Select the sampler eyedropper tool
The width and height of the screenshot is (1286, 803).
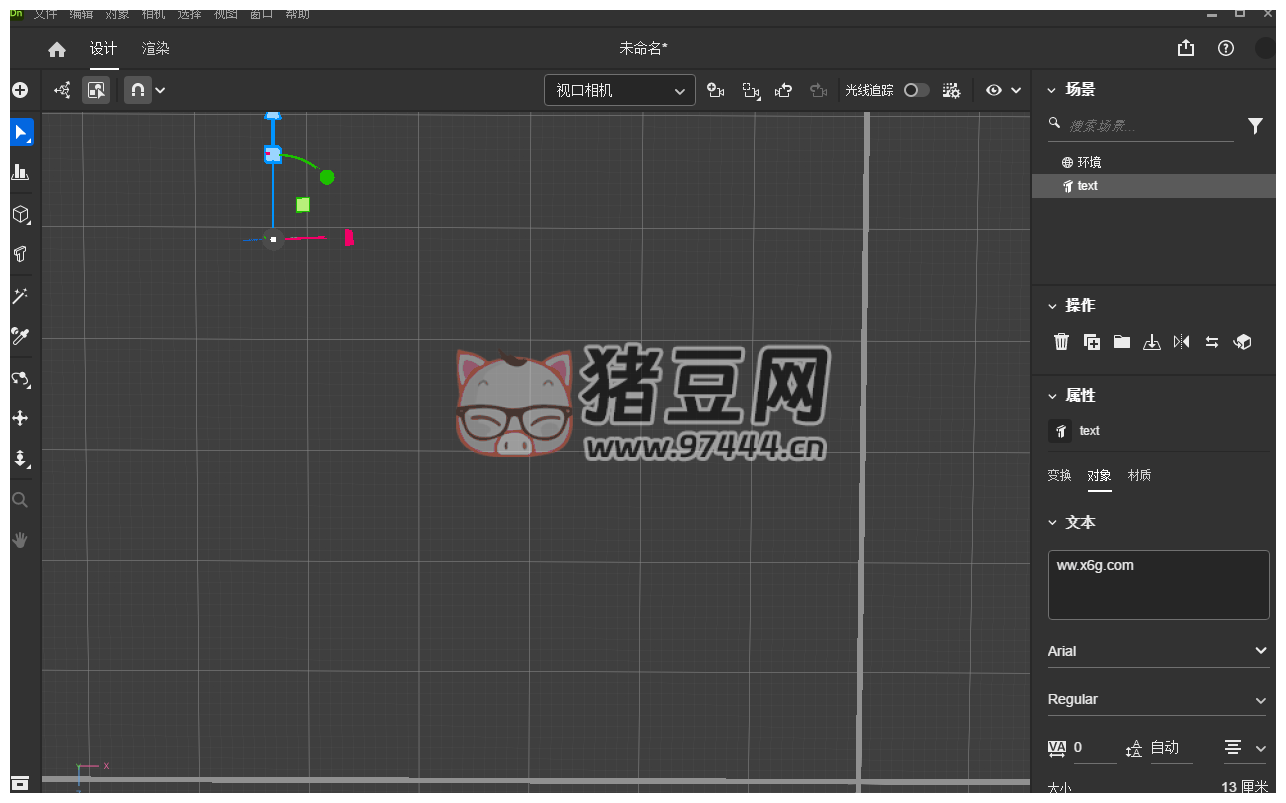20,336
